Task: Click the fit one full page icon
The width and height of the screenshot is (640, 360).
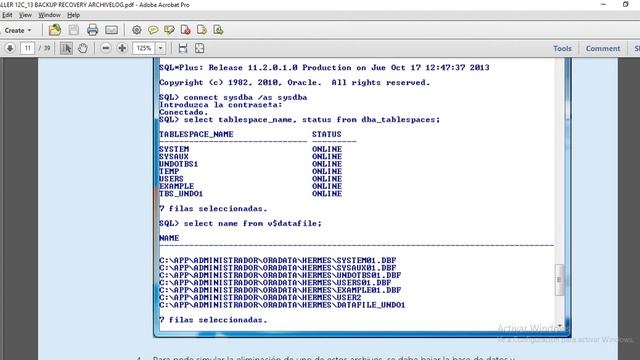Action: [x=199, y=48]
